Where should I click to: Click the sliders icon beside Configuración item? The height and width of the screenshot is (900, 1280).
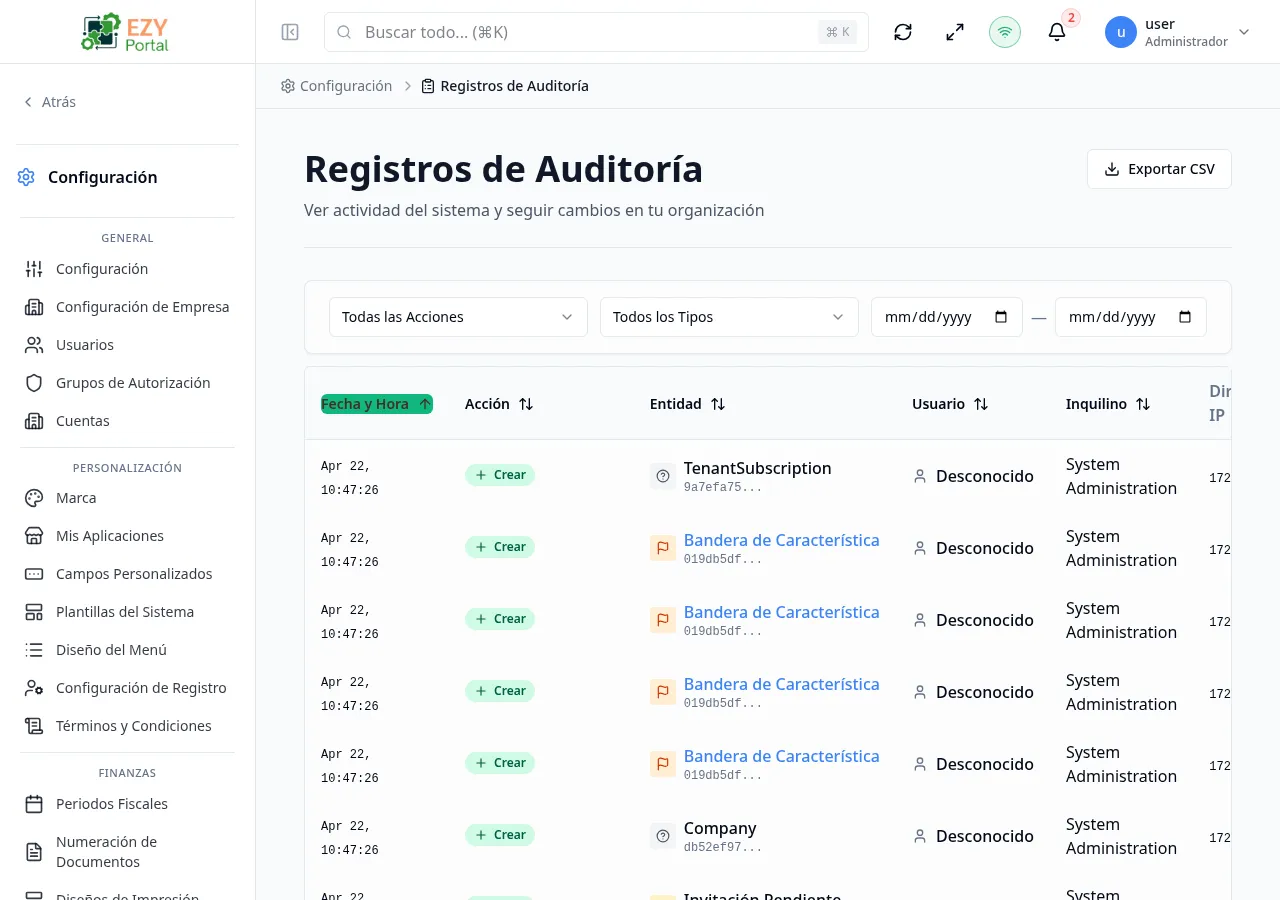tap(34, 269)
